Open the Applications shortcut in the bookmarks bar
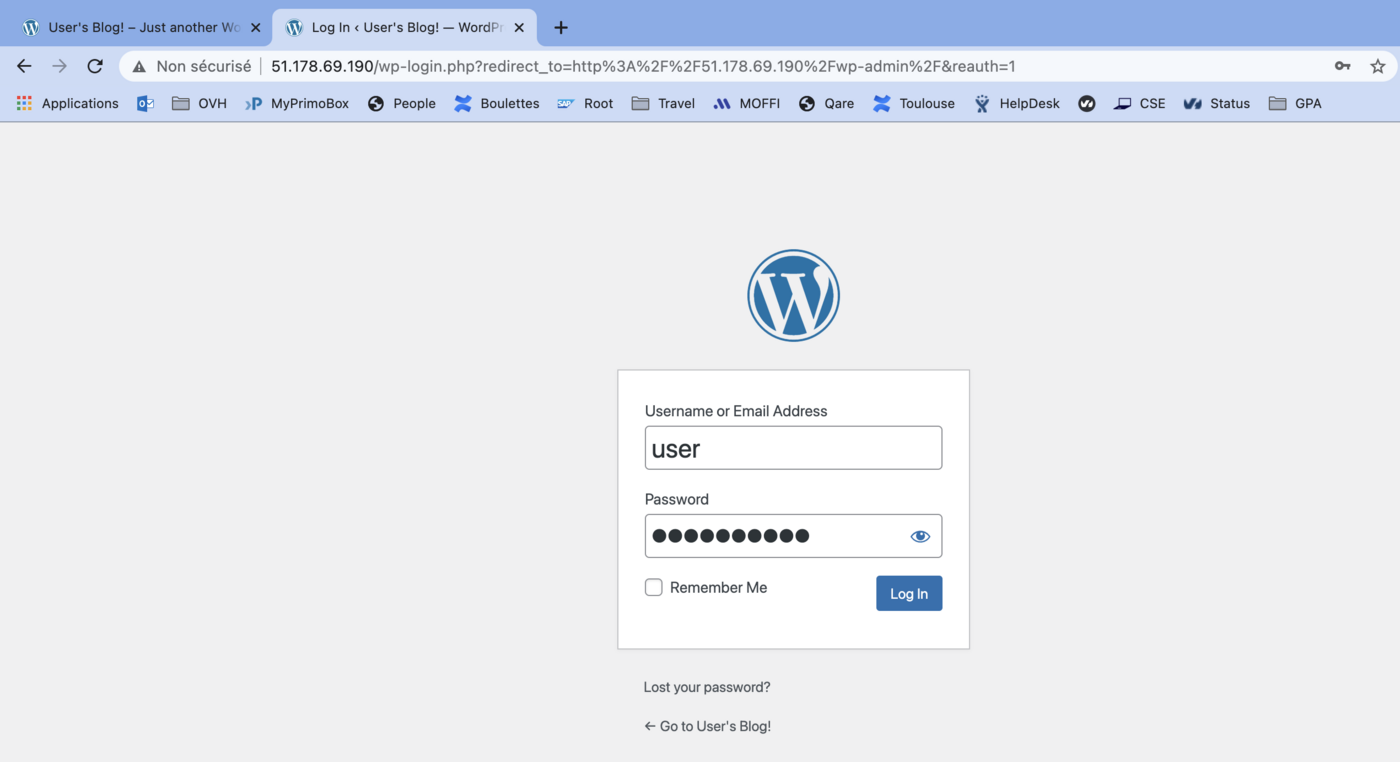Viewport: 1400px width, 762px height. click(68, 103)
